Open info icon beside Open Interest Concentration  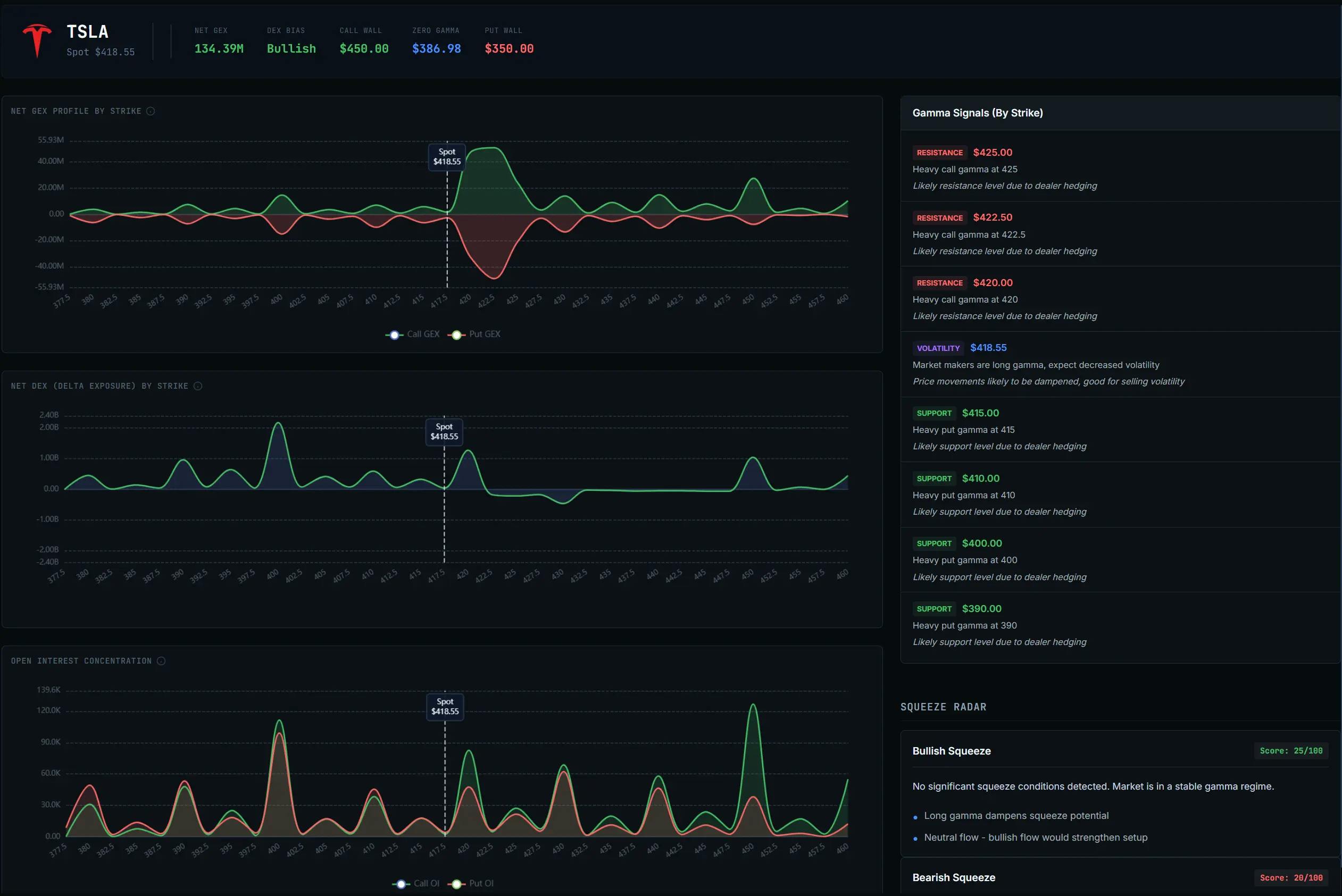(x=161, y=661)
